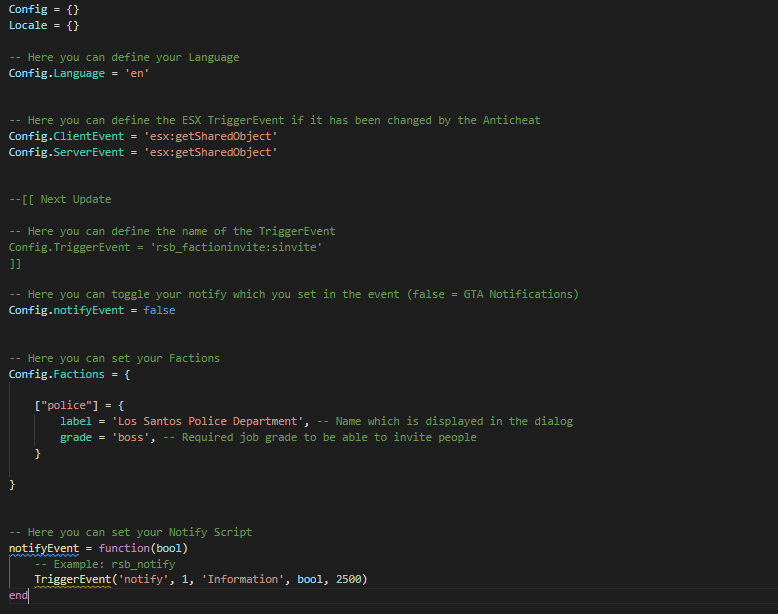
Task: Click the 2500 number argument
Action: [x=348, y=579]
